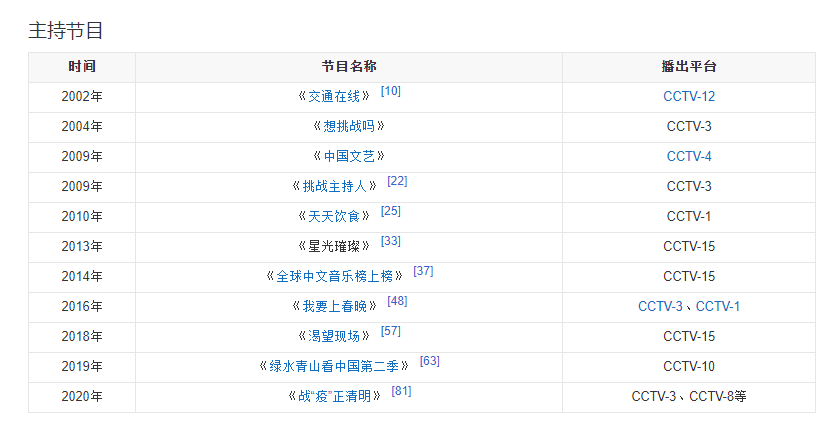Image resolution: width=829 pixels, height=427 pixels.
Task: Open the CCTV-1 link in 2016 row
Action: click(x=718, y=307)
